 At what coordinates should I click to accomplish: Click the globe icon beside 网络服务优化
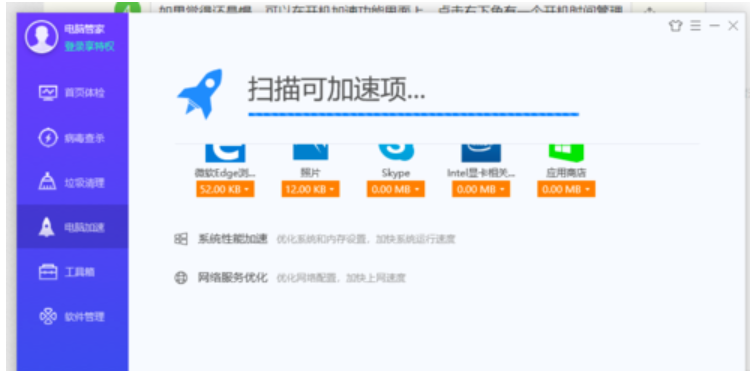(x=181, y=277)
